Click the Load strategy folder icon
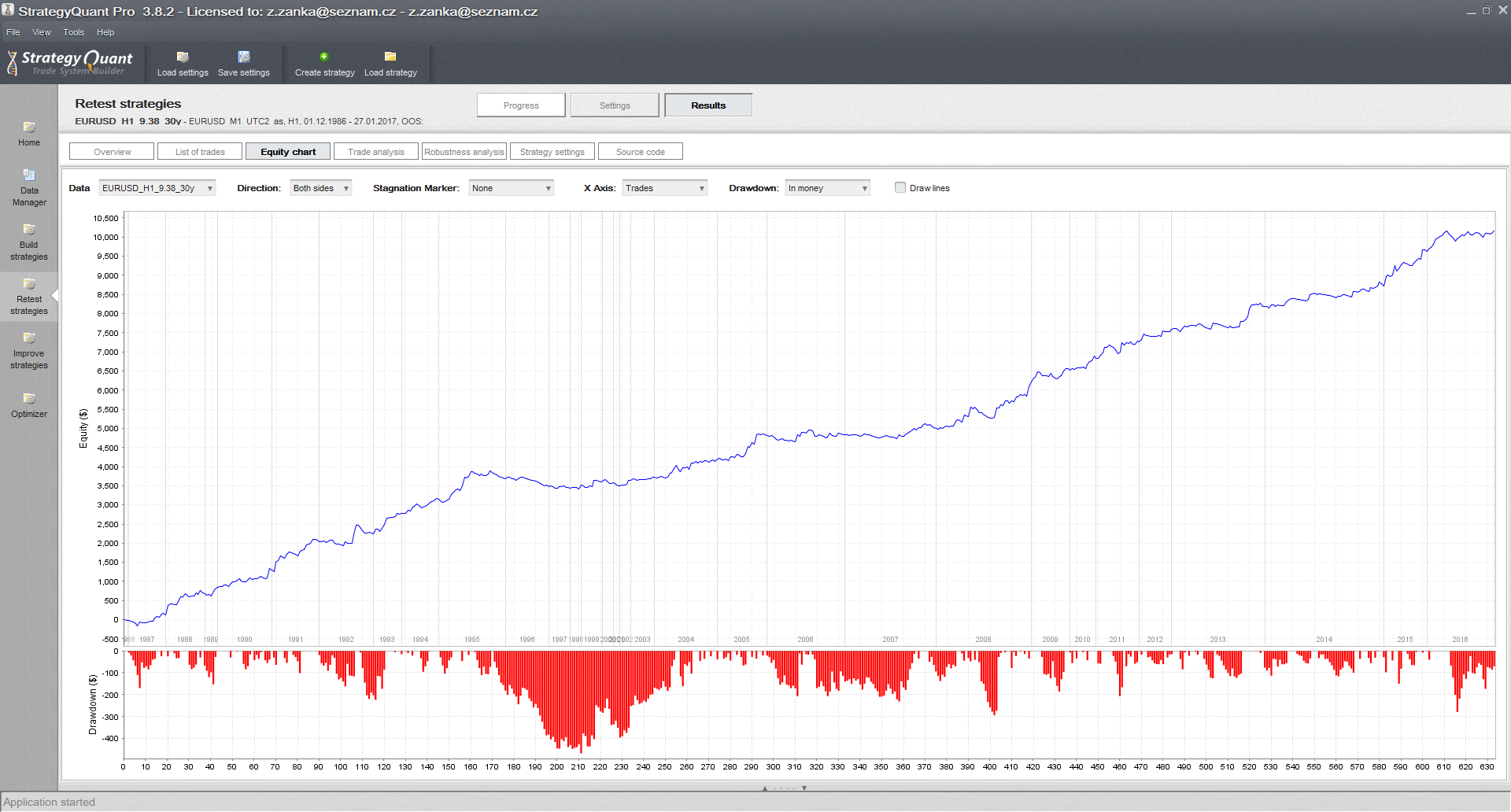The image size is (1511, 812). click(390, 57)
